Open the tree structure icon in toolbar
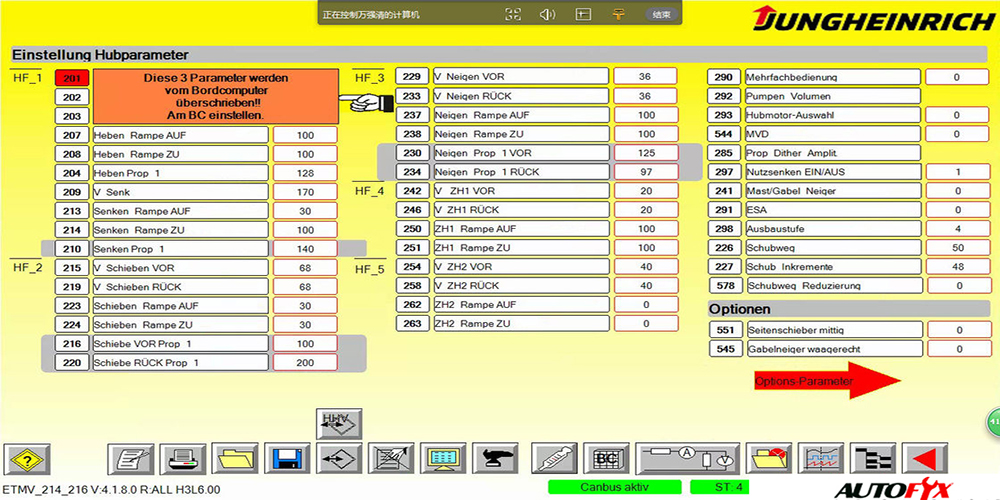1000x500 pixels. coord(873,459)
